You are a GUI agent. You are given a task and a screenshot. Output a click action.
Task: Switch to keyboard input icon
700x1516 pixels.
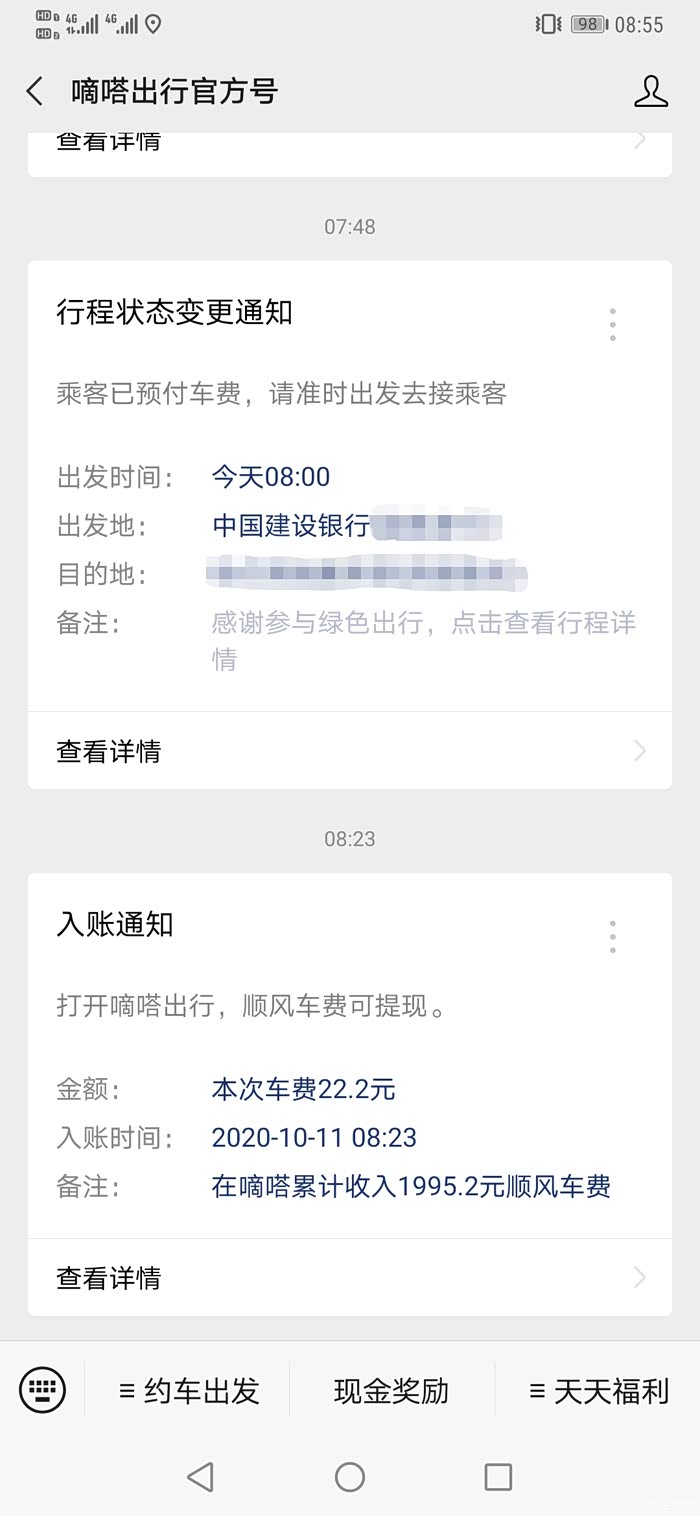pyautogui.click(x=42, y=1390)
